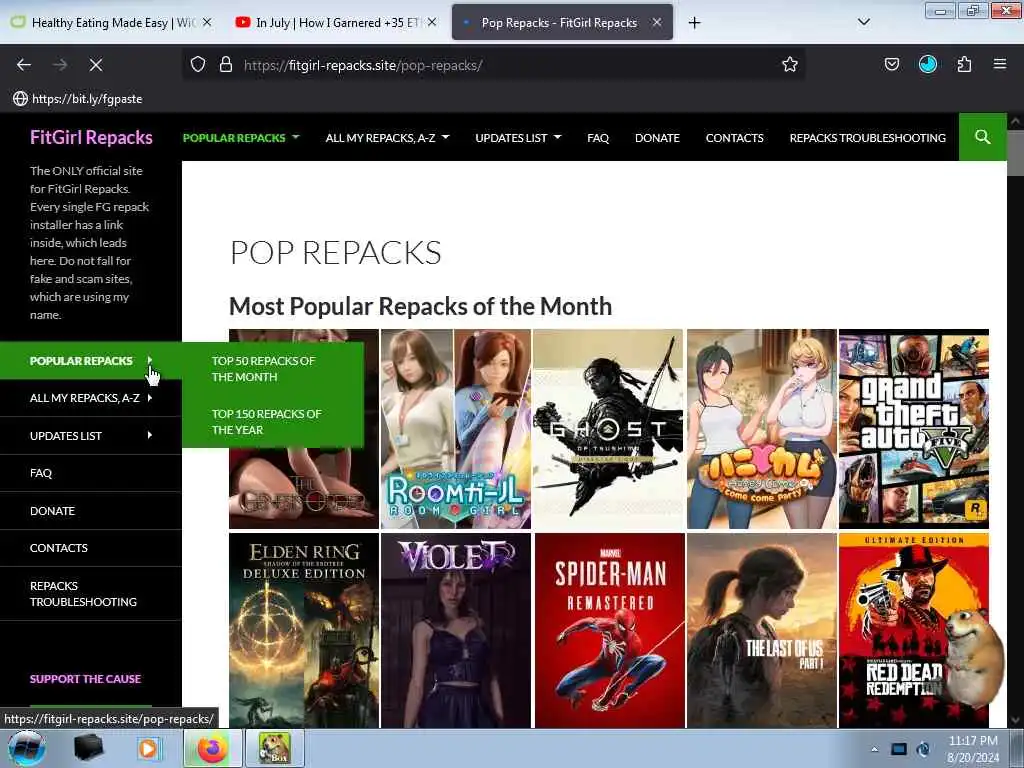Open the Spider-Man Remastered cover

coord(610,630)
